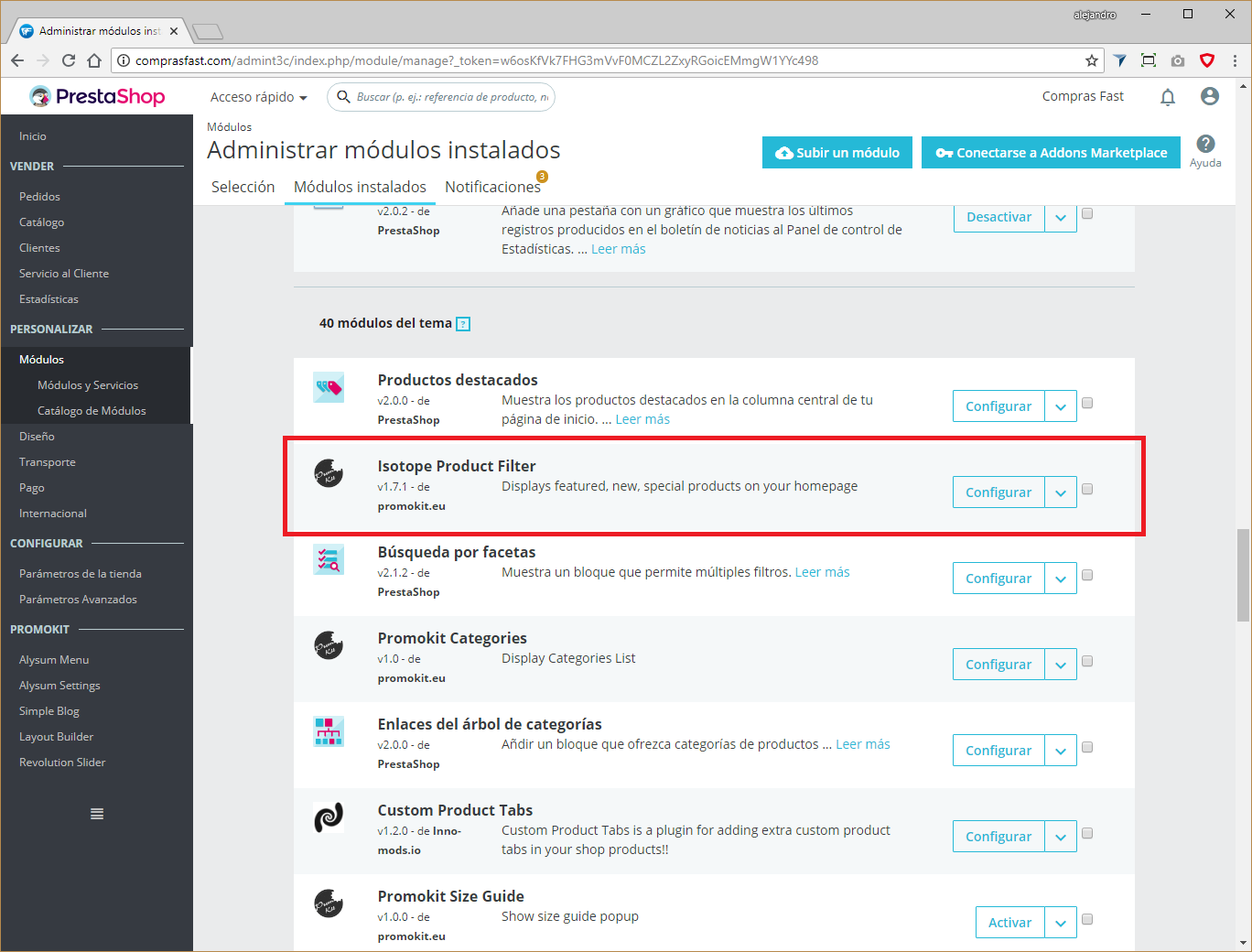Screen dimensions: 1252x952
Task: Click the PrestaShop logo
Action: point(97,96)
